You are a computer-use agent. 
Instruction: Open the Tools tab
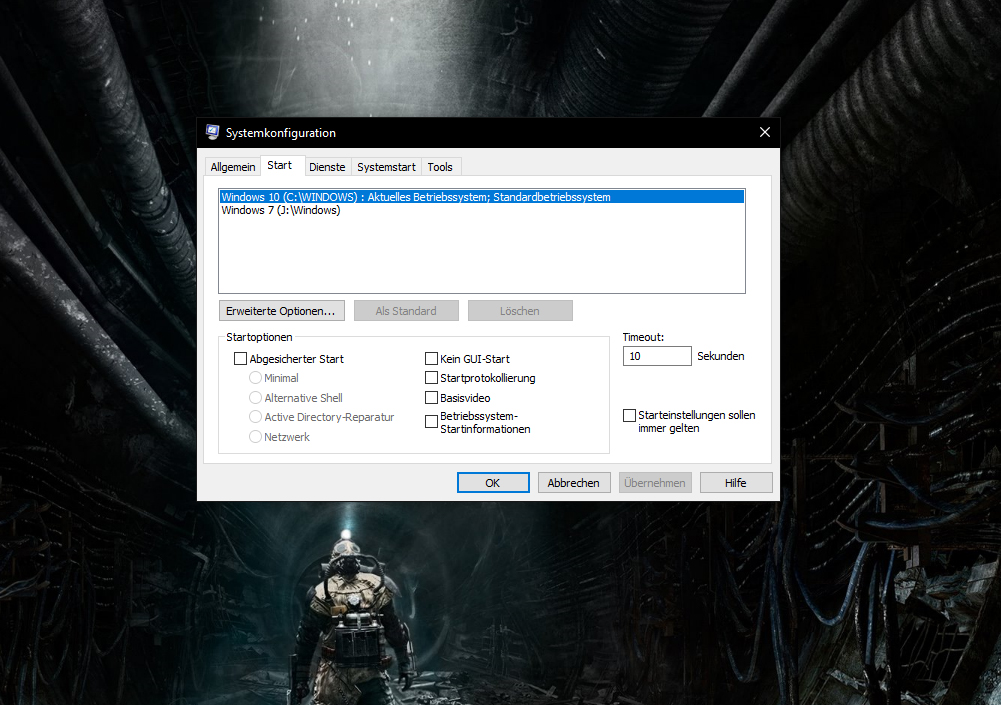tap(440, 167)
